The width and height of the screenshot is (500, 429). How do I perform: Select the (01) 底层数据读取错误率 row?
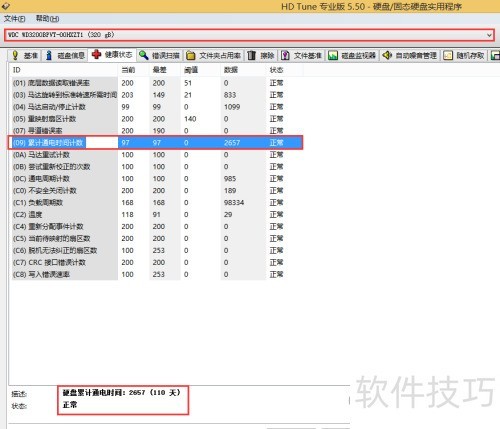[x=156, y=83]
